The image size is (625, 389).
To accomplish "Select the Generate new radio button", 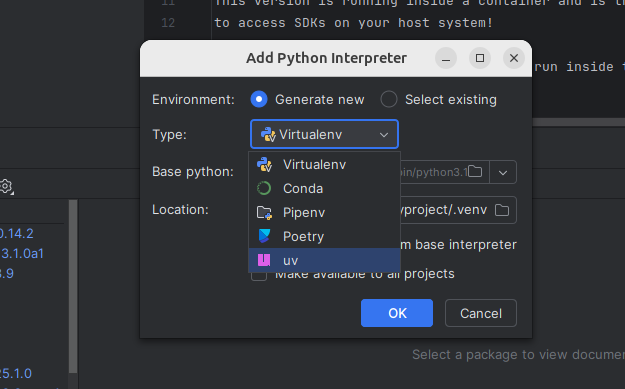I will pos(259,99).
